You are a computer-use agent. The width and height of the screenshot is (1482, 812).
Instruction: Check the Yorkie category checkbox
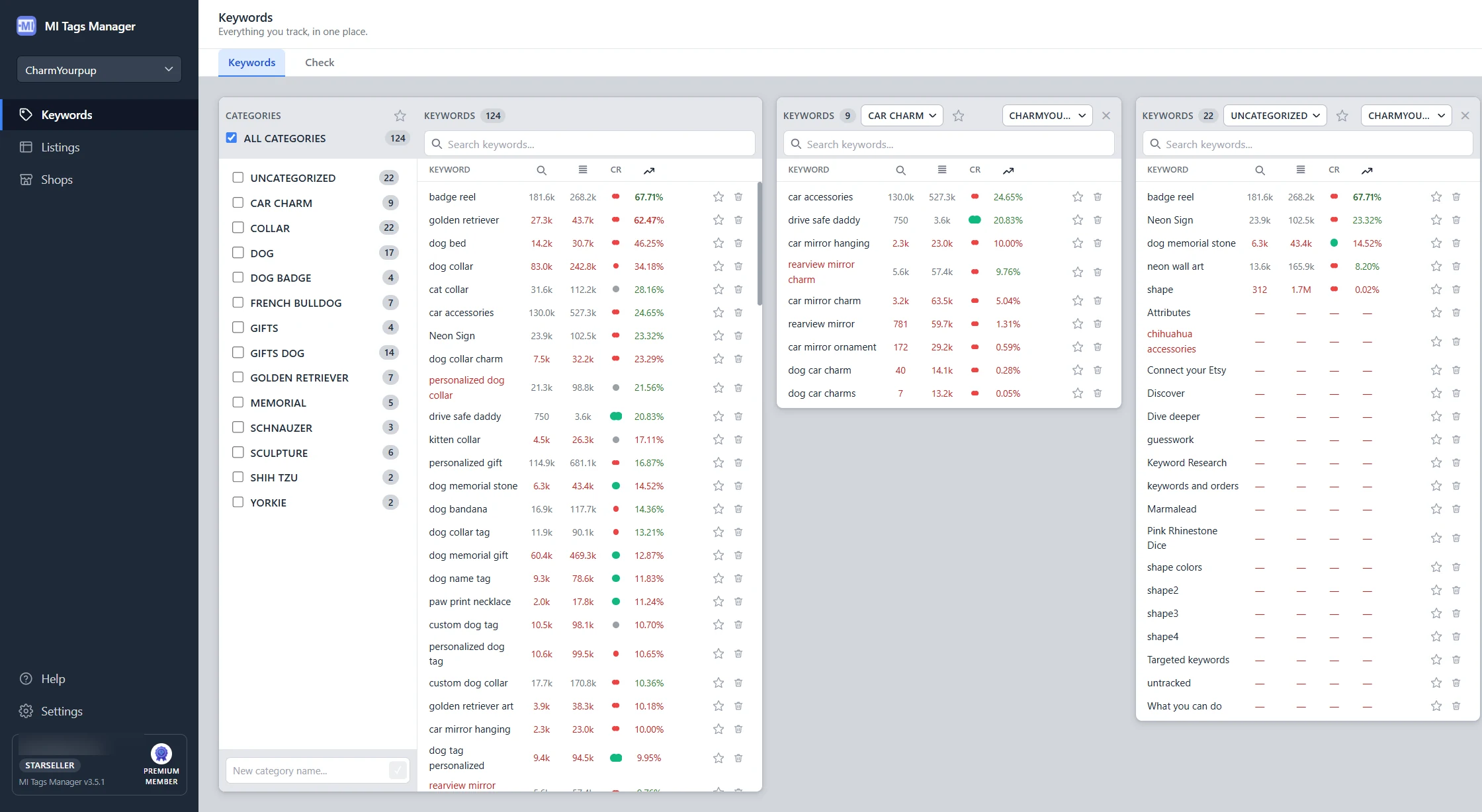pos(238,502)
